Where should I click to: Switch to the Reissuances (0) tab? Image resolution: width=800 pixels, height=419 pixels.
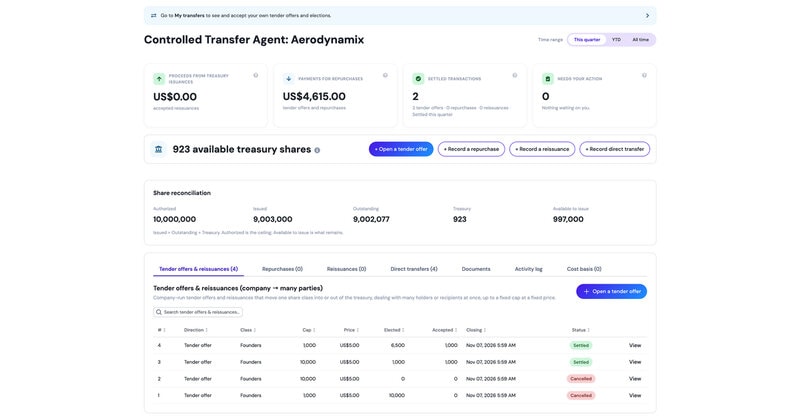pos(346,269)
